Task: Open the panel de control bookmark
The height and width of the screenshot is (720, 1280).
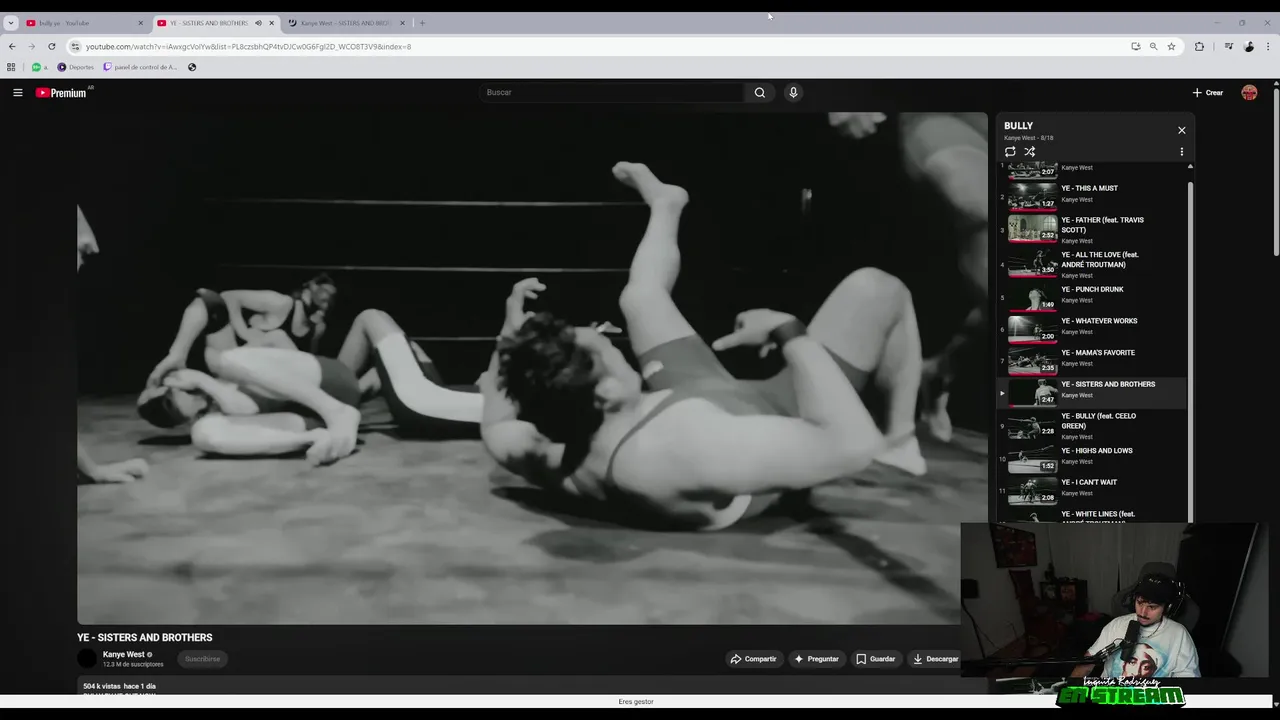Action: coord(140,67)
